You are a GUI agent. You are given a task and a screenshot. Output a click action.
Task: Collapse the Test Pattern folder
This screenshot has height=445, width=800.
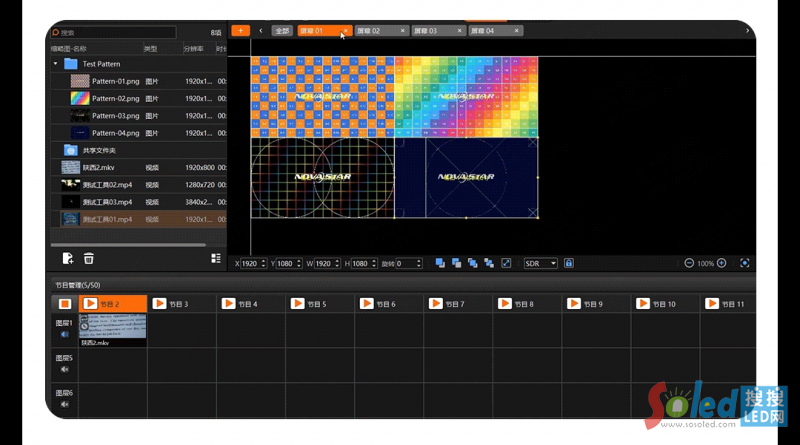(x=56, y=63)
